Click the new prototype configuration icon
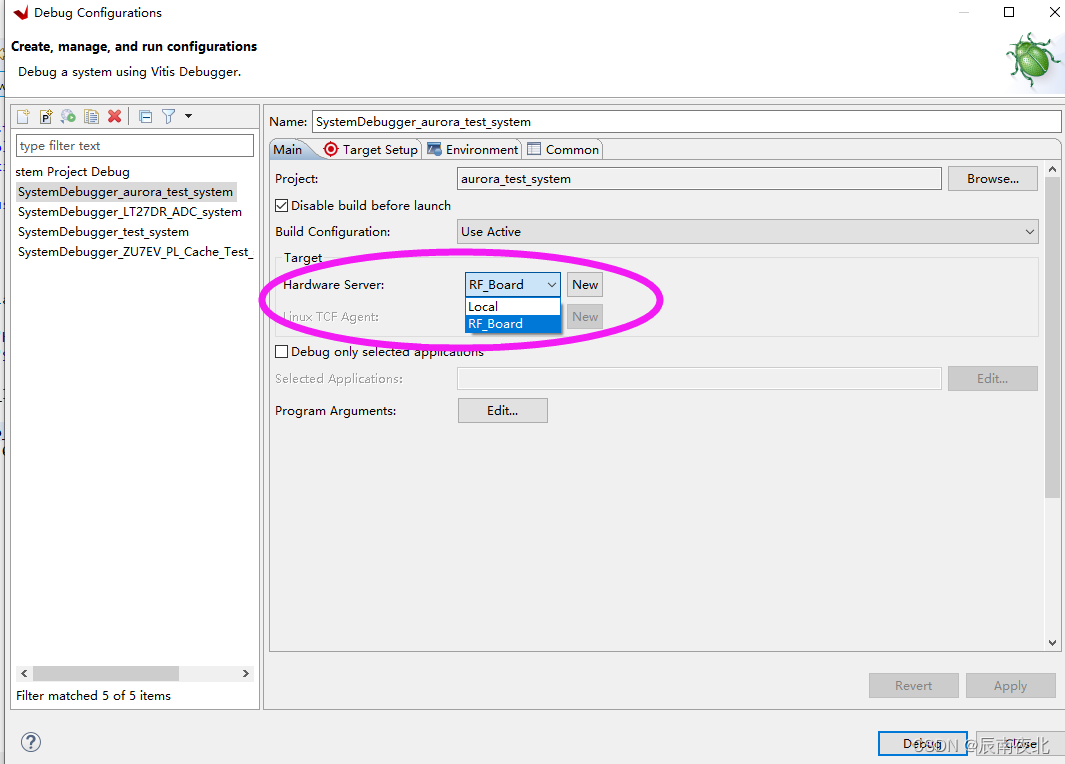 pos(46,116)
